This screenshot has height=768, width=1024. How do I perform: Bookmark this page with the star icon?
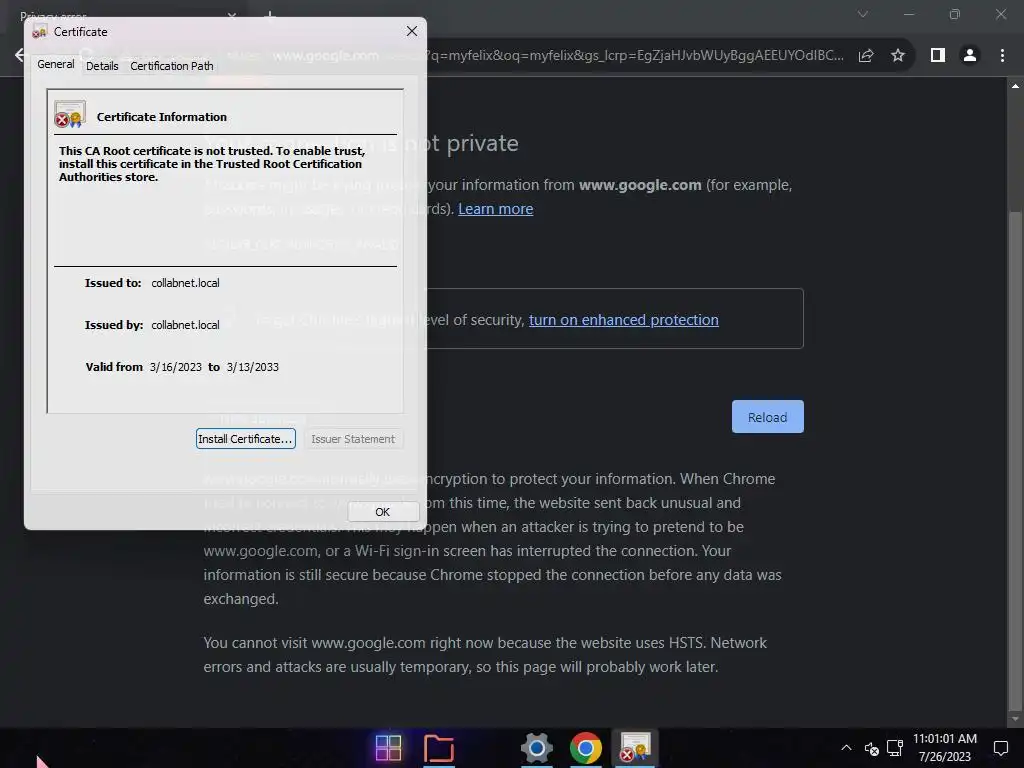(x=898, y=56)
